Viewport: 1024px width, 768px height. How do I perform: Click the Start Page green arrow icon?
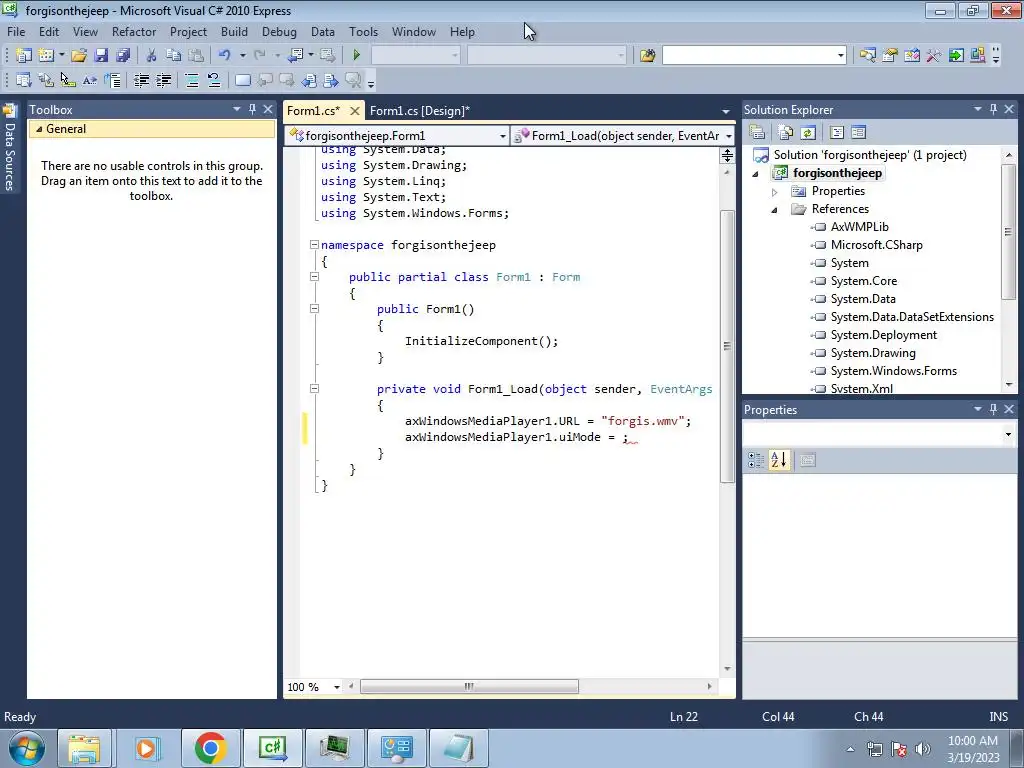[x=956, y=56]
